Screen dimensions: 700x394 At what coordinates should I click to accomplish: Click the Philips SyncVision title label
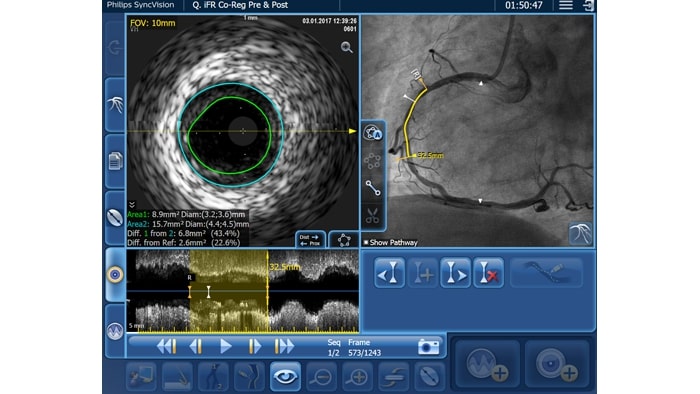(x=140, y=5)
